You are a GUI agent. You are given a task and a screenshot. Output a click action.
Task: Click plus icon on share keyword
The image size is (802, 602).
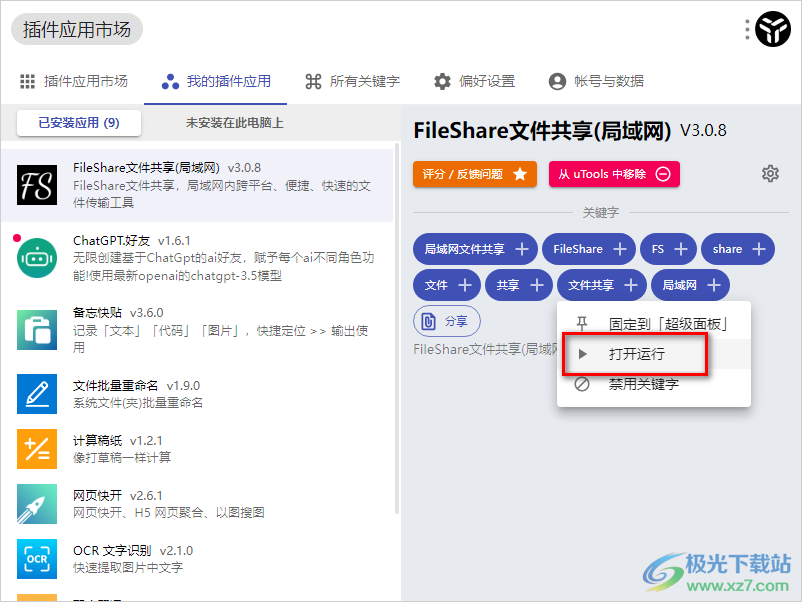tap(759, 249)
